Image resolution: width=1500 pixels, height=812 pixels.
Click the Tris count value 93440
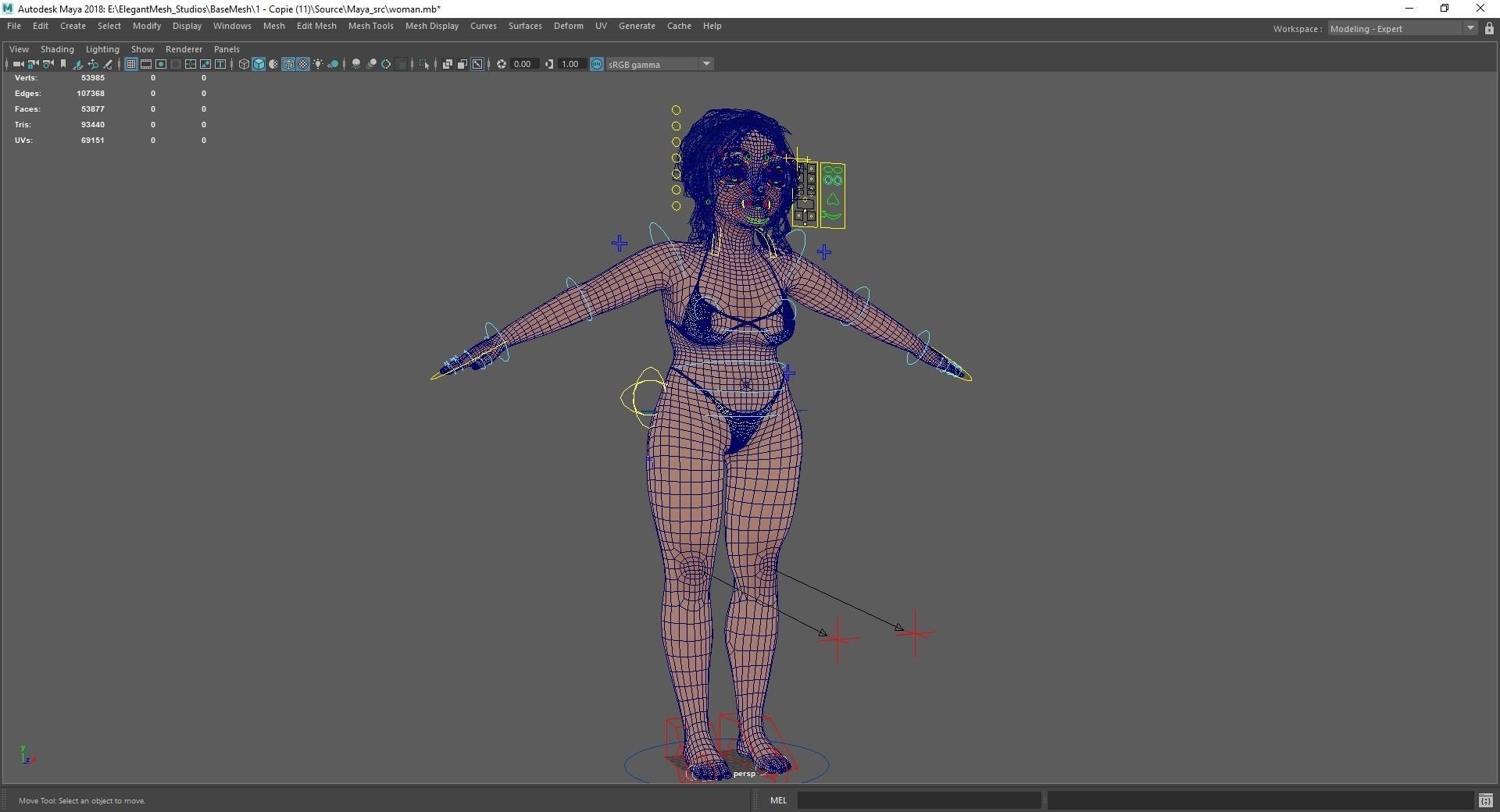tap(92, 125)
